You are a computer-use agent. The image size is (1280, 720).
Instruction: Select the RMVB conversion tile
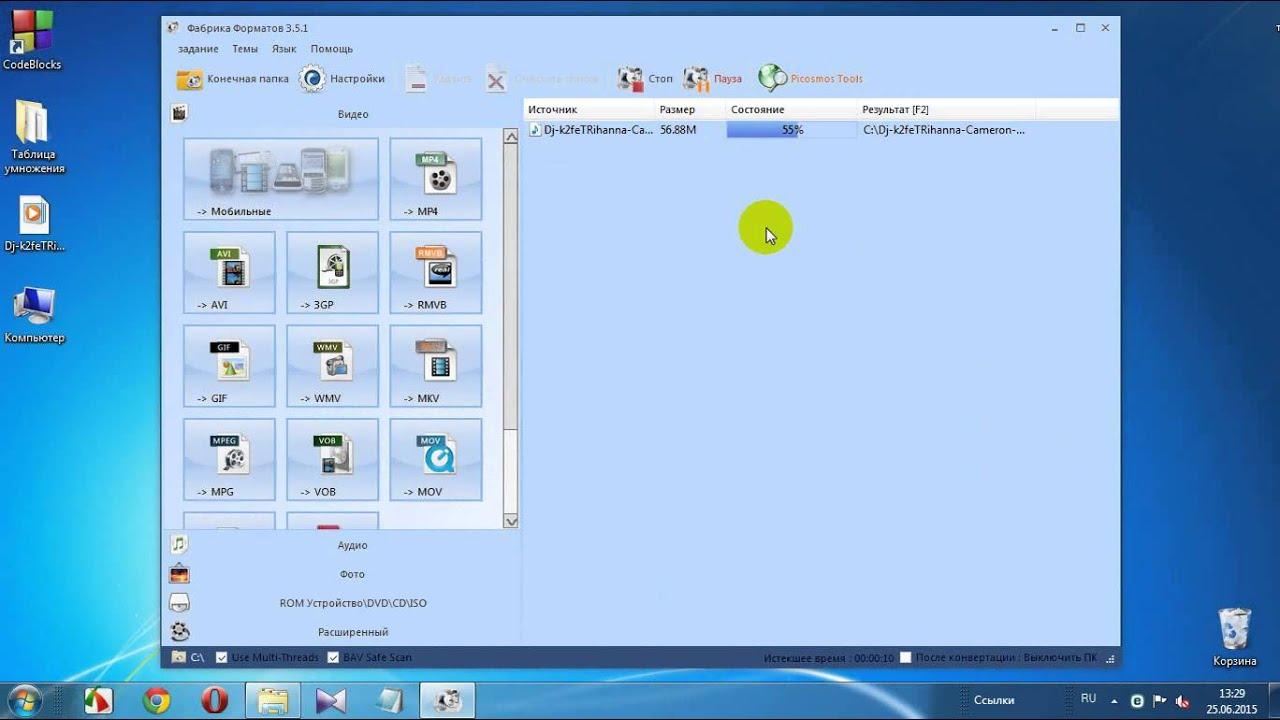pyautogui.click(x=435, y=272)
